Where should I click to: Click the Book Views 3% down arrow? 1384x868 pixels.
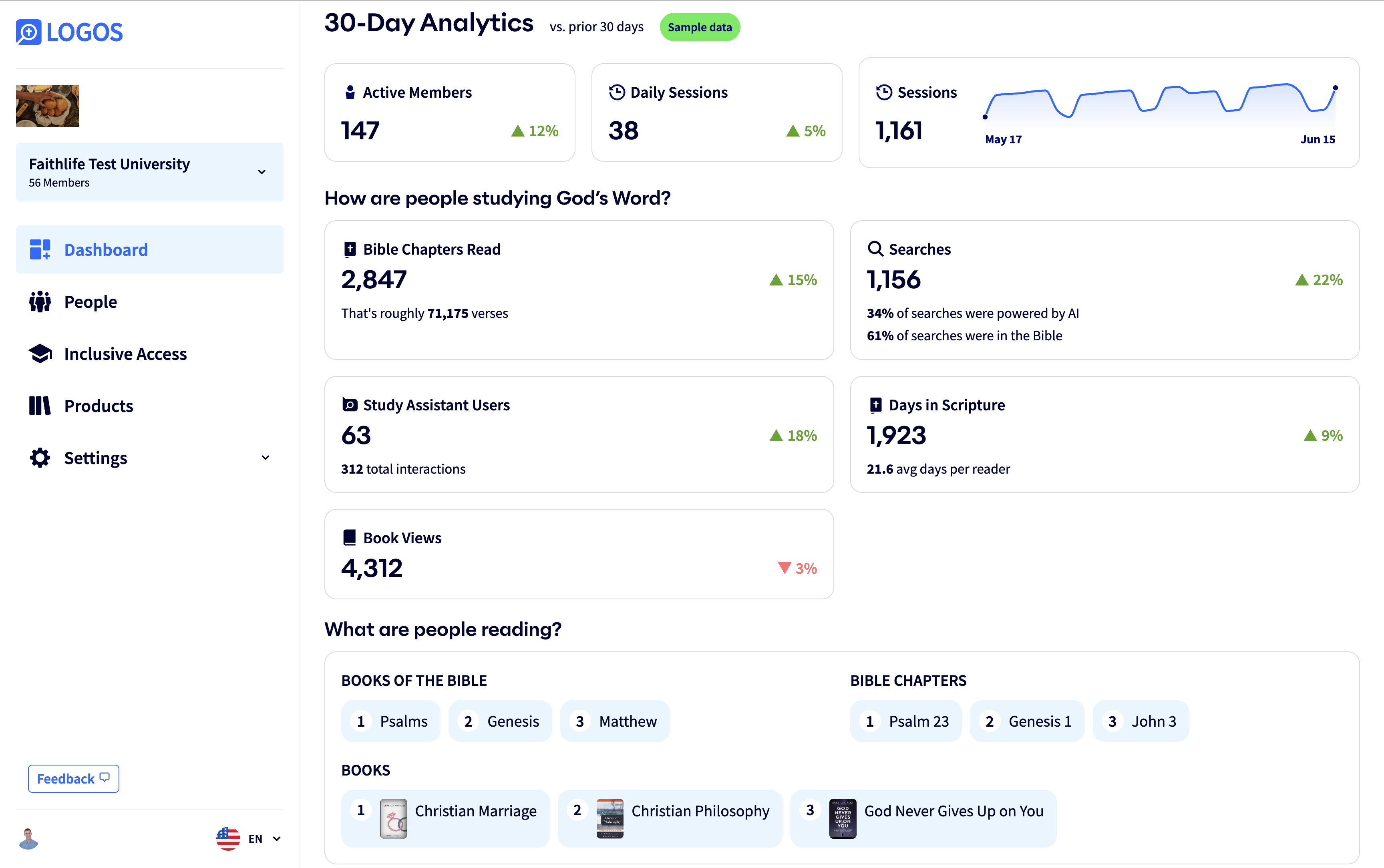(x=784, y=569)
